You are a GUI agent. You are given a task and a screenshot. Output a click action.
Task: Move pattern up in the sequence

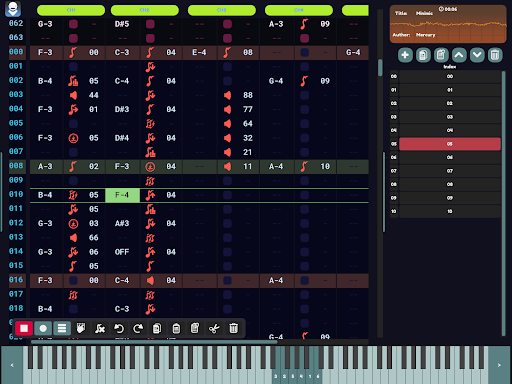pos(459,55)
